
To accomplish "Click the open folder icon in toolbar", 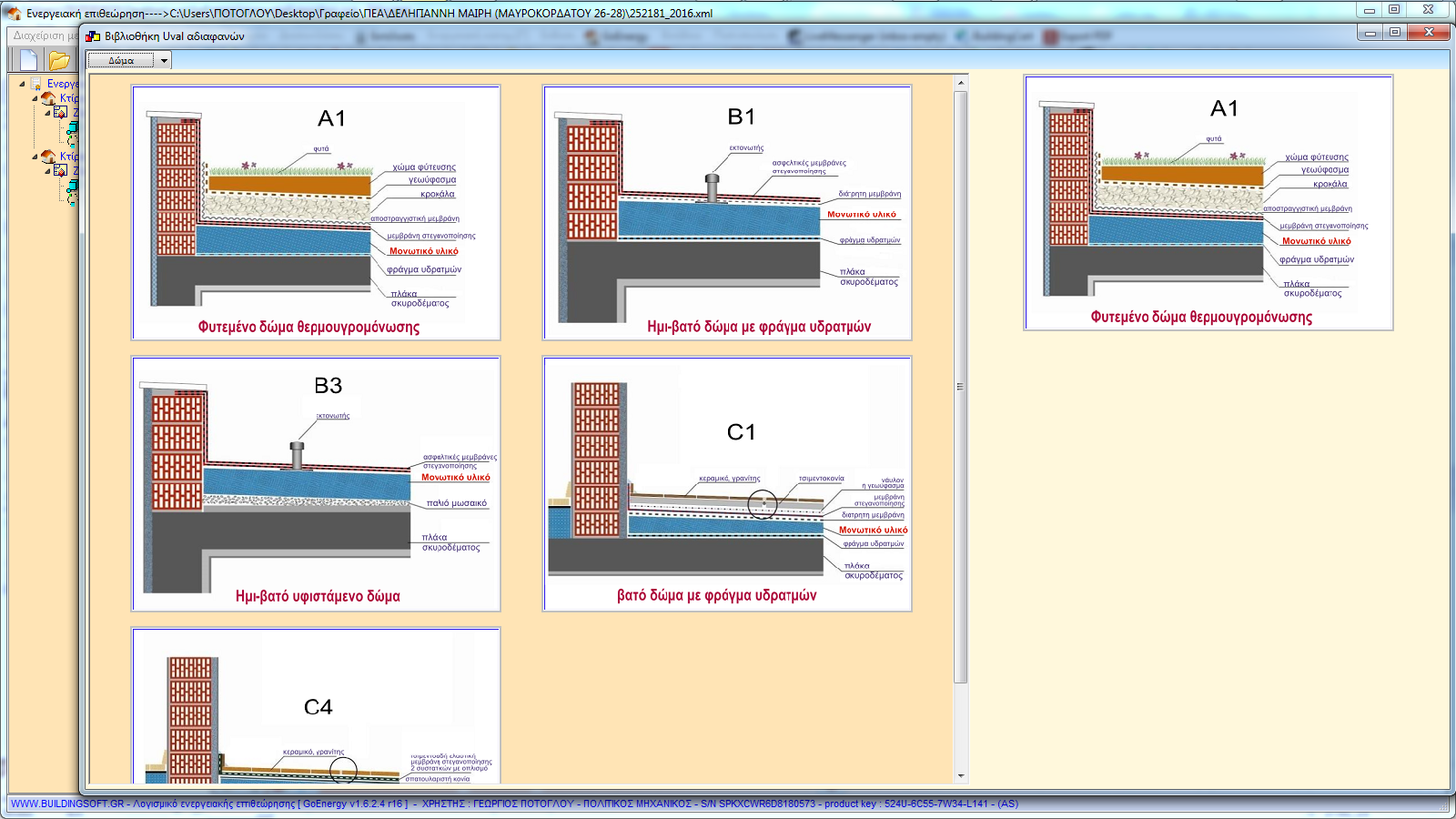I will click(59, 60).
